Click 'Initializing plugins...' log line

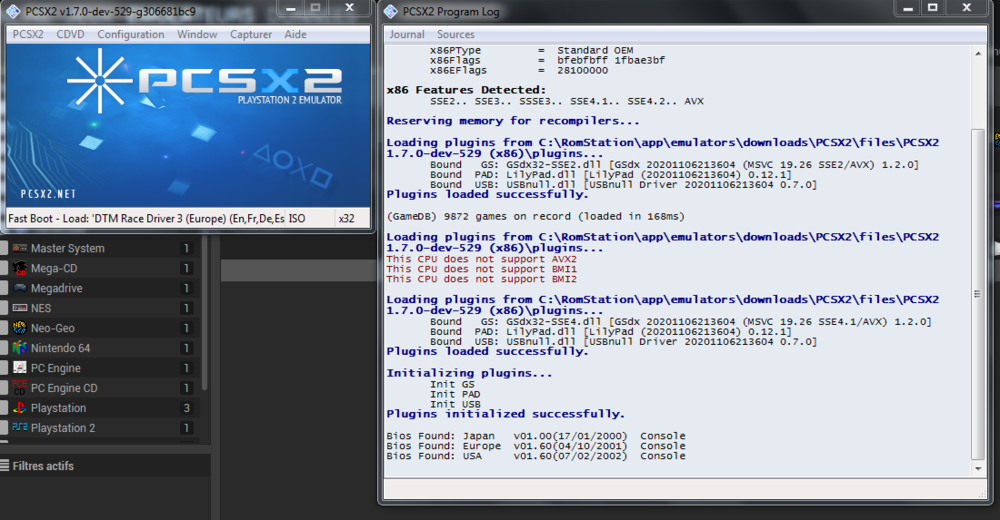[469, 373]
